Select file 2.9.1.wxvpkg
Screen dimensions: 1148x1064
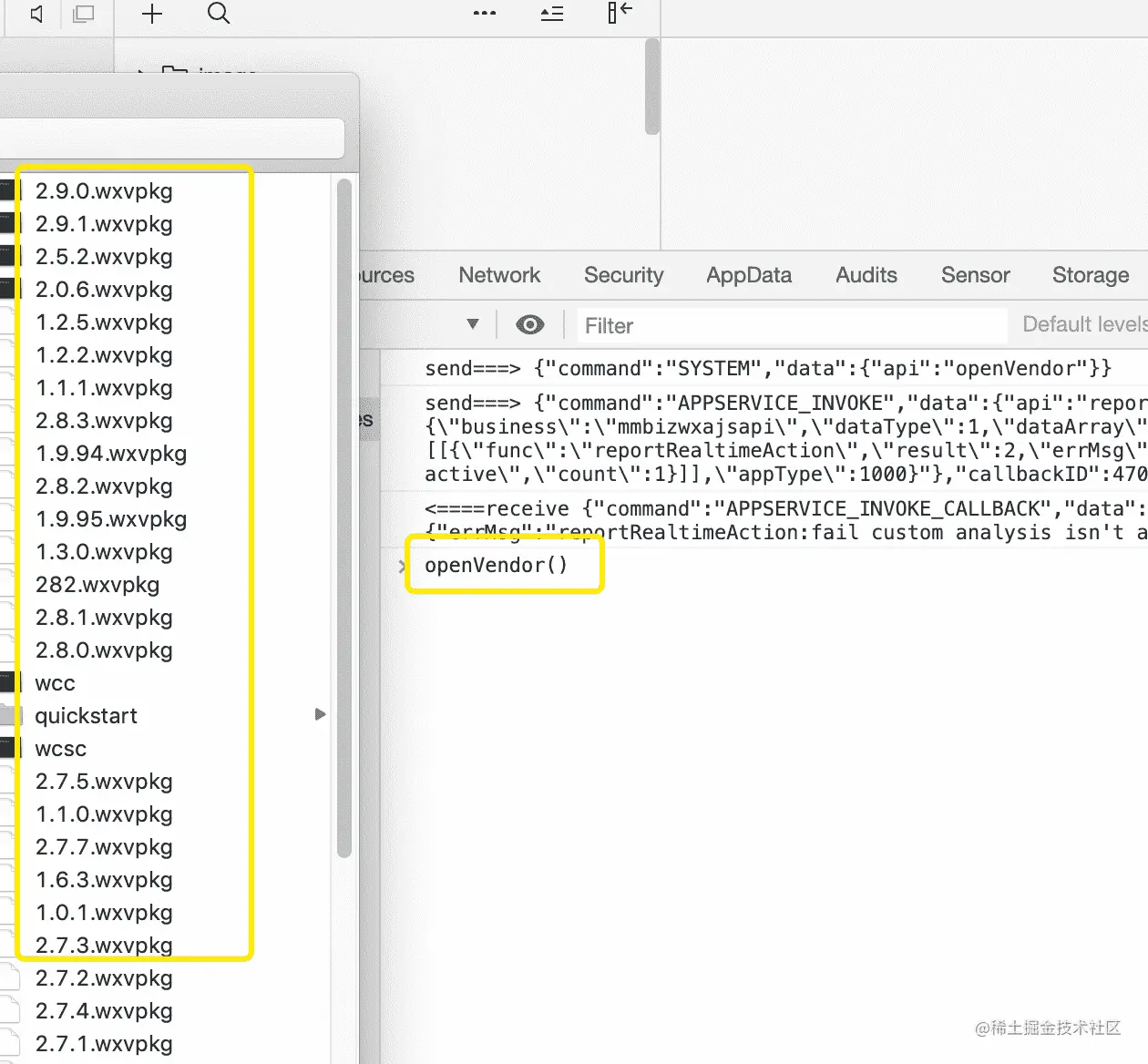click(x=104, y=224)
